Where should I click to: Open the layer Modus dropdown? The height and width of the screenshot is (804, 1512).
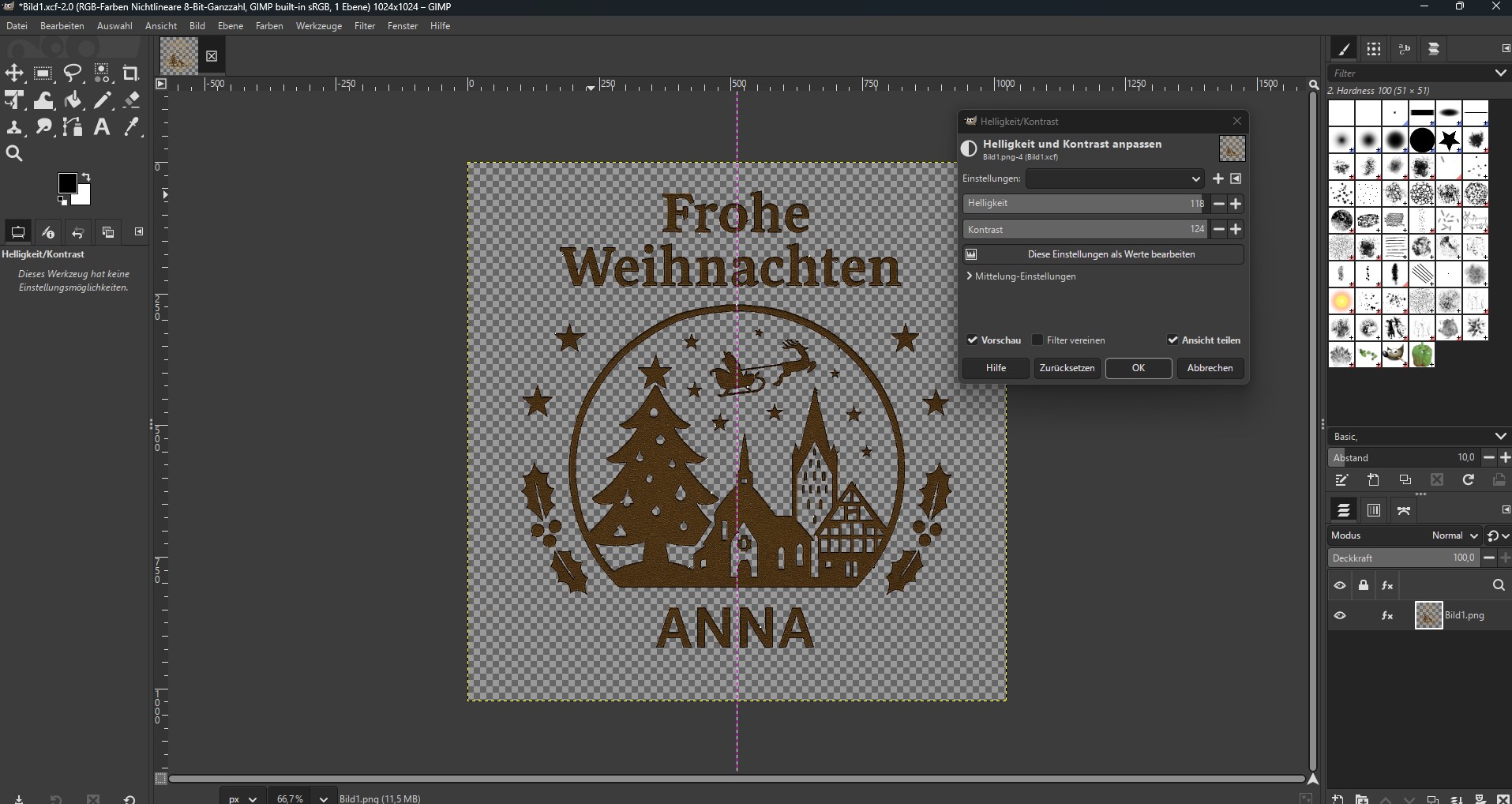coord(1454,535)
